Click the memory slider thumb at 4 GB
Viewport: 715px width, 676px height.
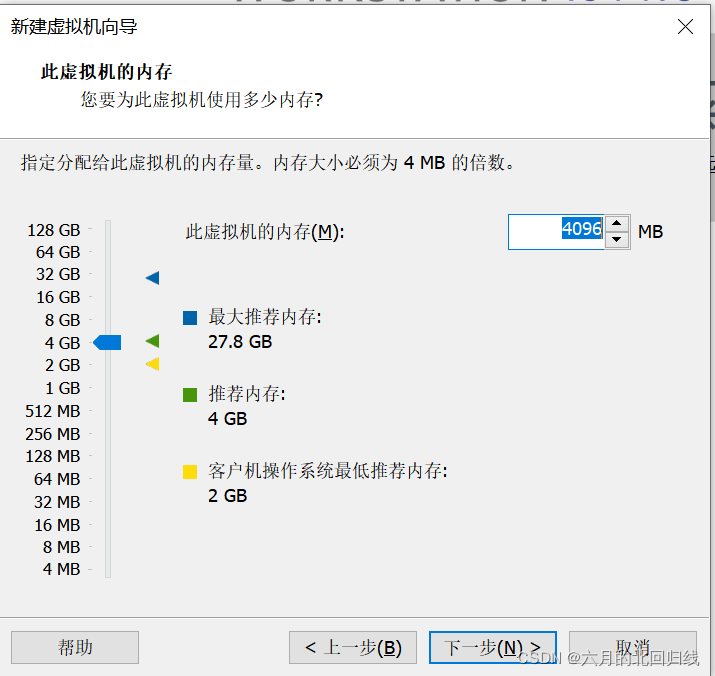(108, 343)
